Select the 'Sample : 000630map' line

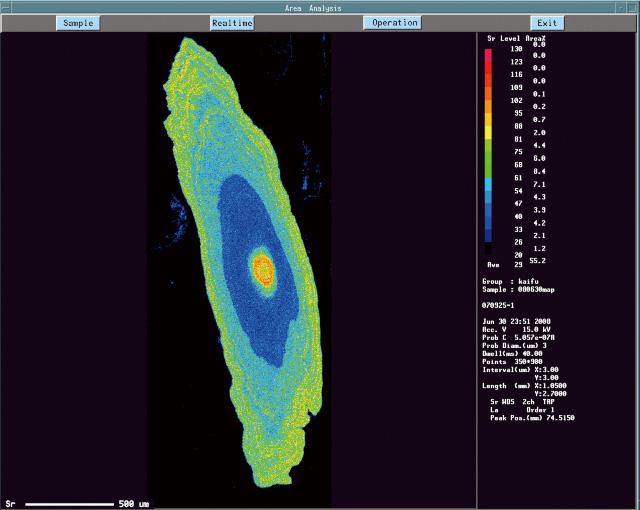(518, 290)
